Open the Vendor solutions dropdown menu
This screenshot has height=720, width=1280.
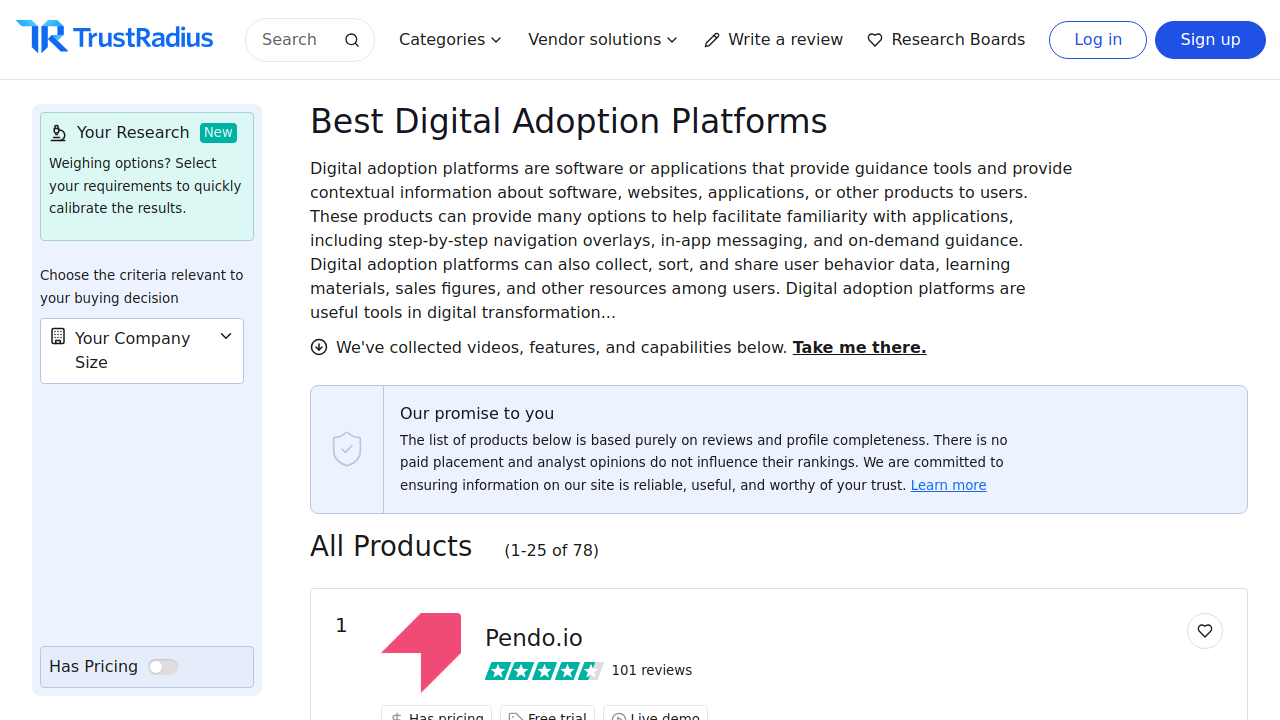tap(603, 40)
